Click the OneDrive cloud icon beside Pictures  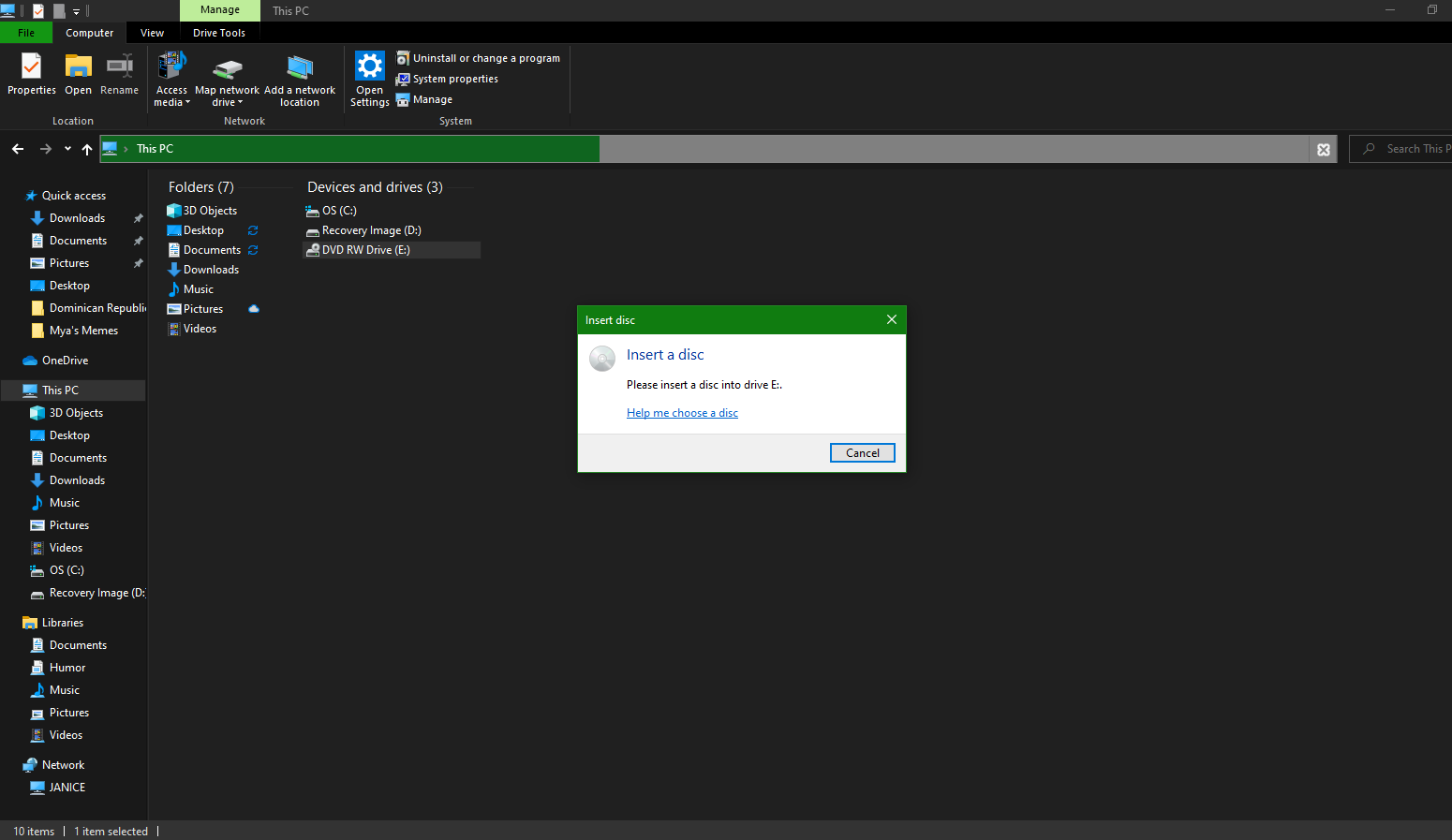click(254, 309)
